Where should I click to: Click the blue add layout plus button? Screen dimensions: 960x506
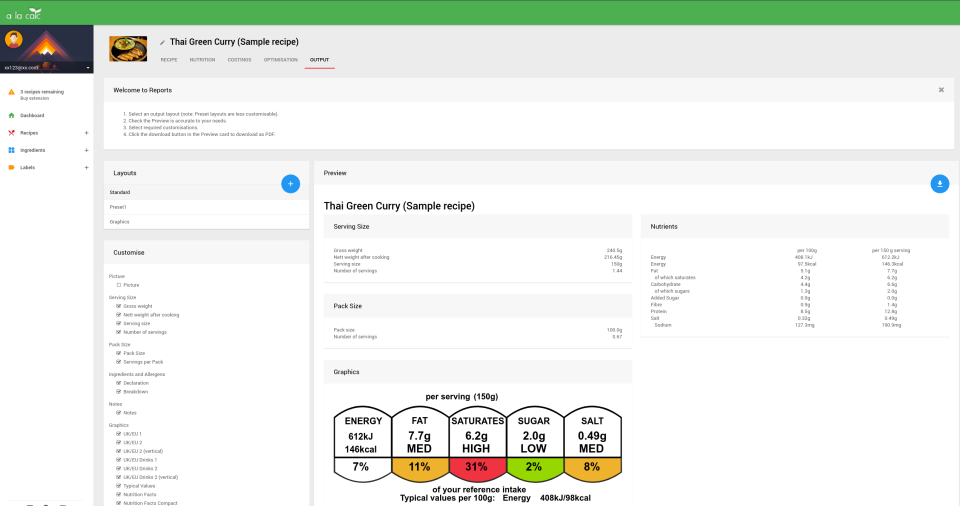click(x=290, y=184)
